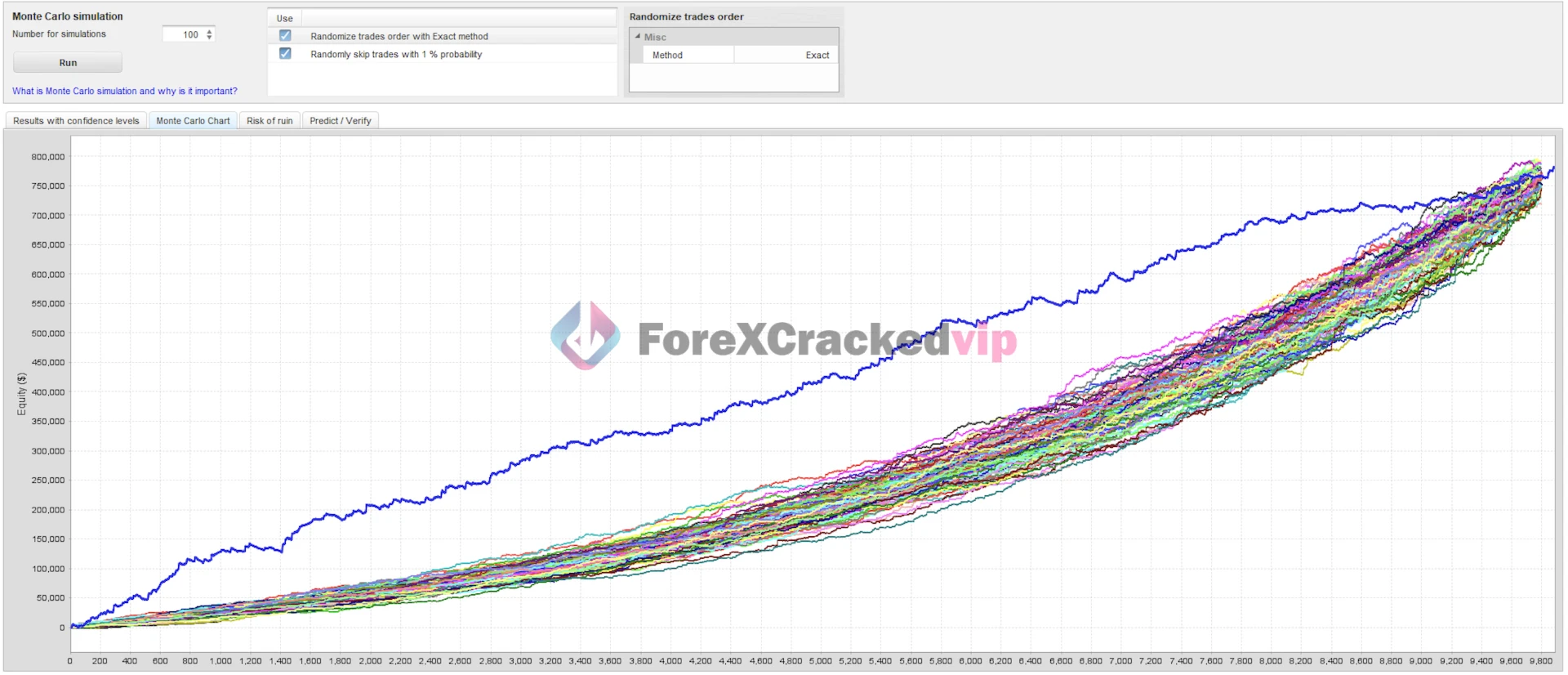The width and height of the screenshot is (1568, 675).
Task: Open the Method value Exact dropdown
Action: (x=786, y=56)
